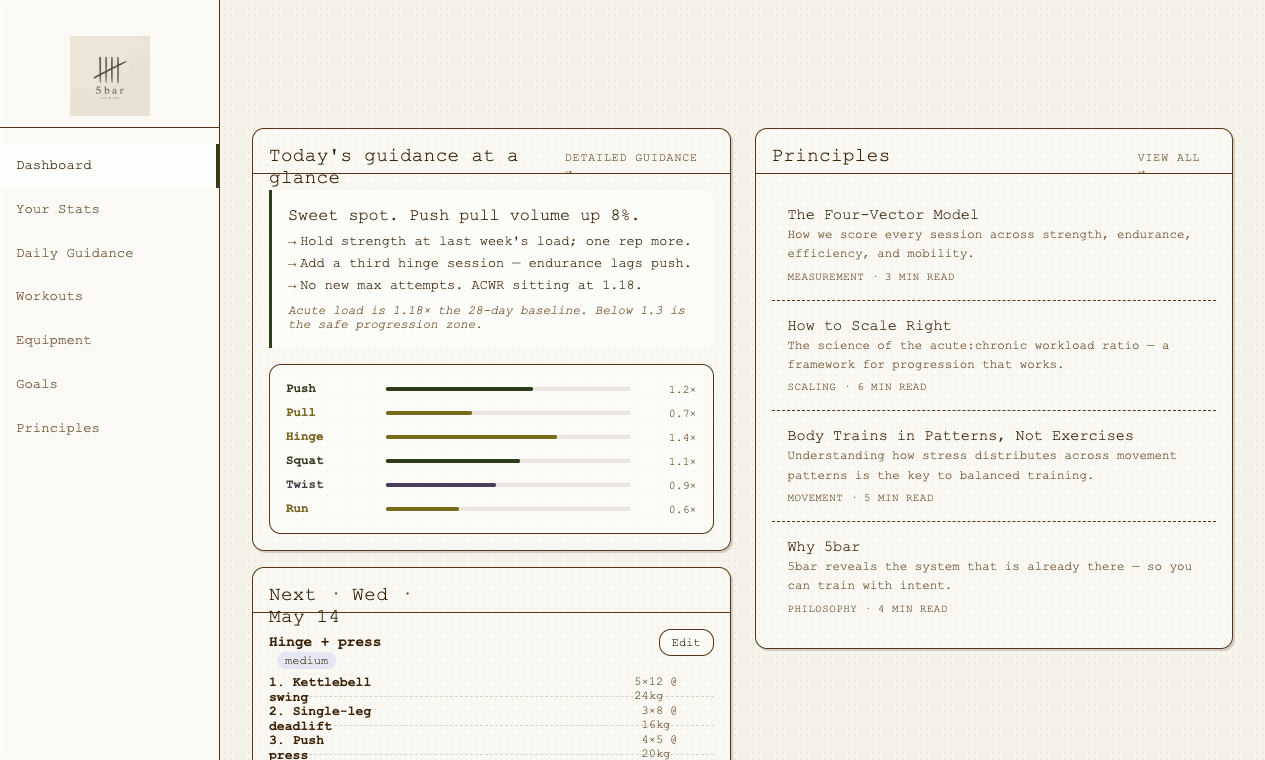This screenshot has width=1265, height=760.
Task: Go to Your Stats page
Action: 109,210
